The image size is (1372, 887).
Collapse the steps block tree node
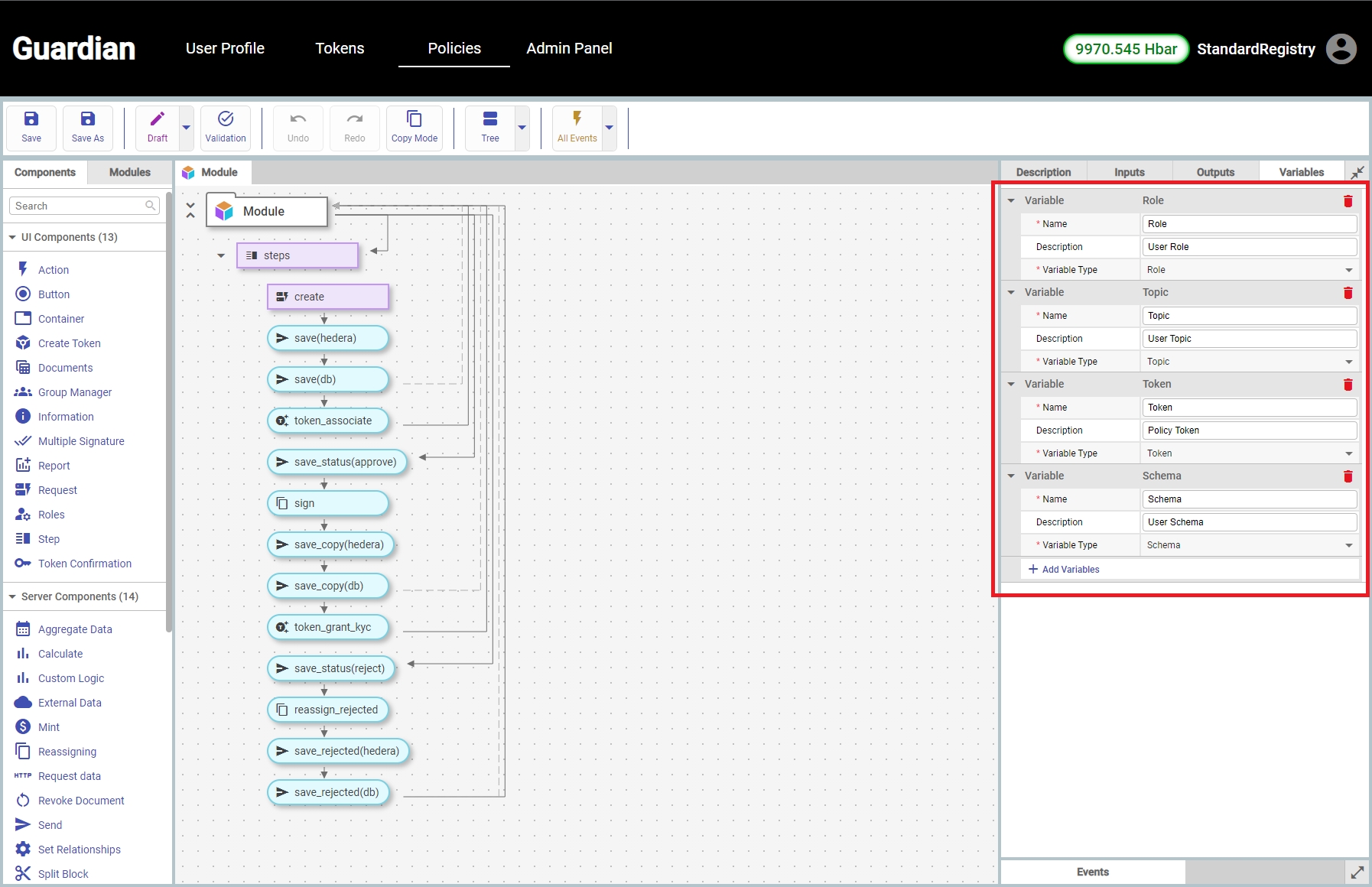click(x=221, y=256)
